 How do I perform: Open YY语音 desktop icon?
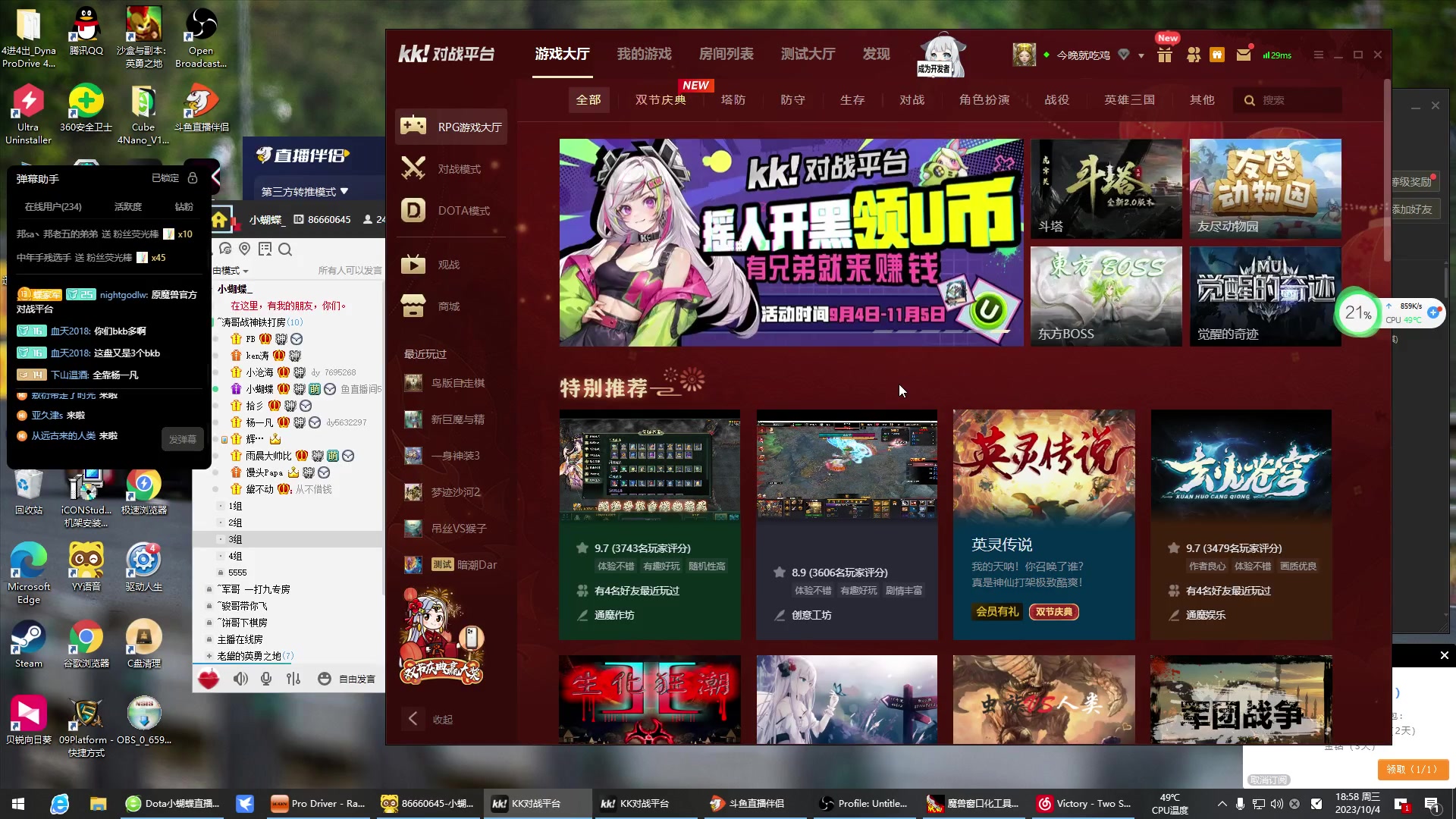(86, 567)
